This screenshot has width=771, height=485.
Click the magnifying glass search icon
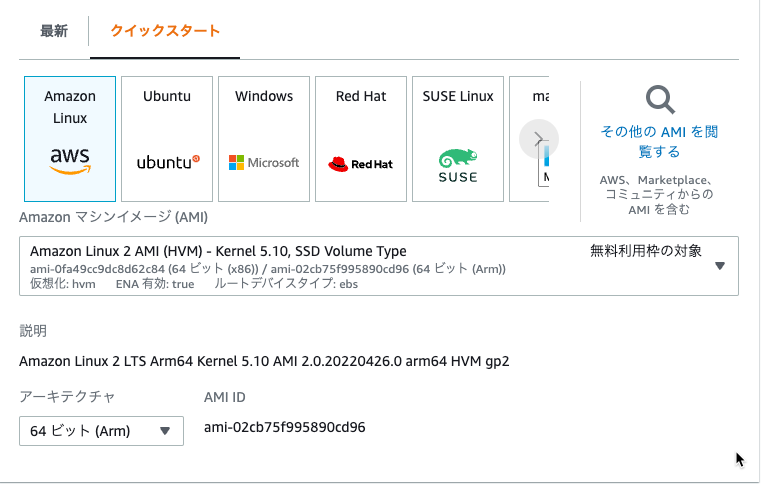click(x=660, y=100)
